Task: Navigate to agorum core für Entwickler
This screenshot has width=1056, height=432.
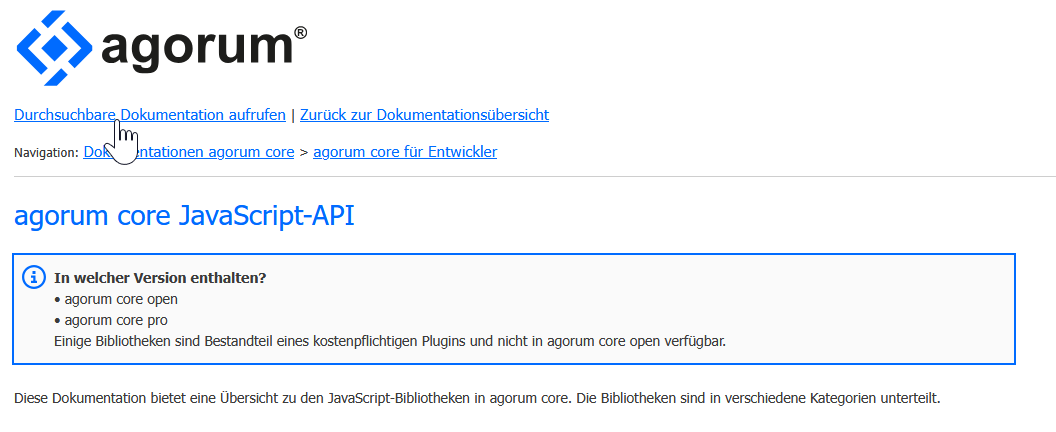Action: coord(405,153)
